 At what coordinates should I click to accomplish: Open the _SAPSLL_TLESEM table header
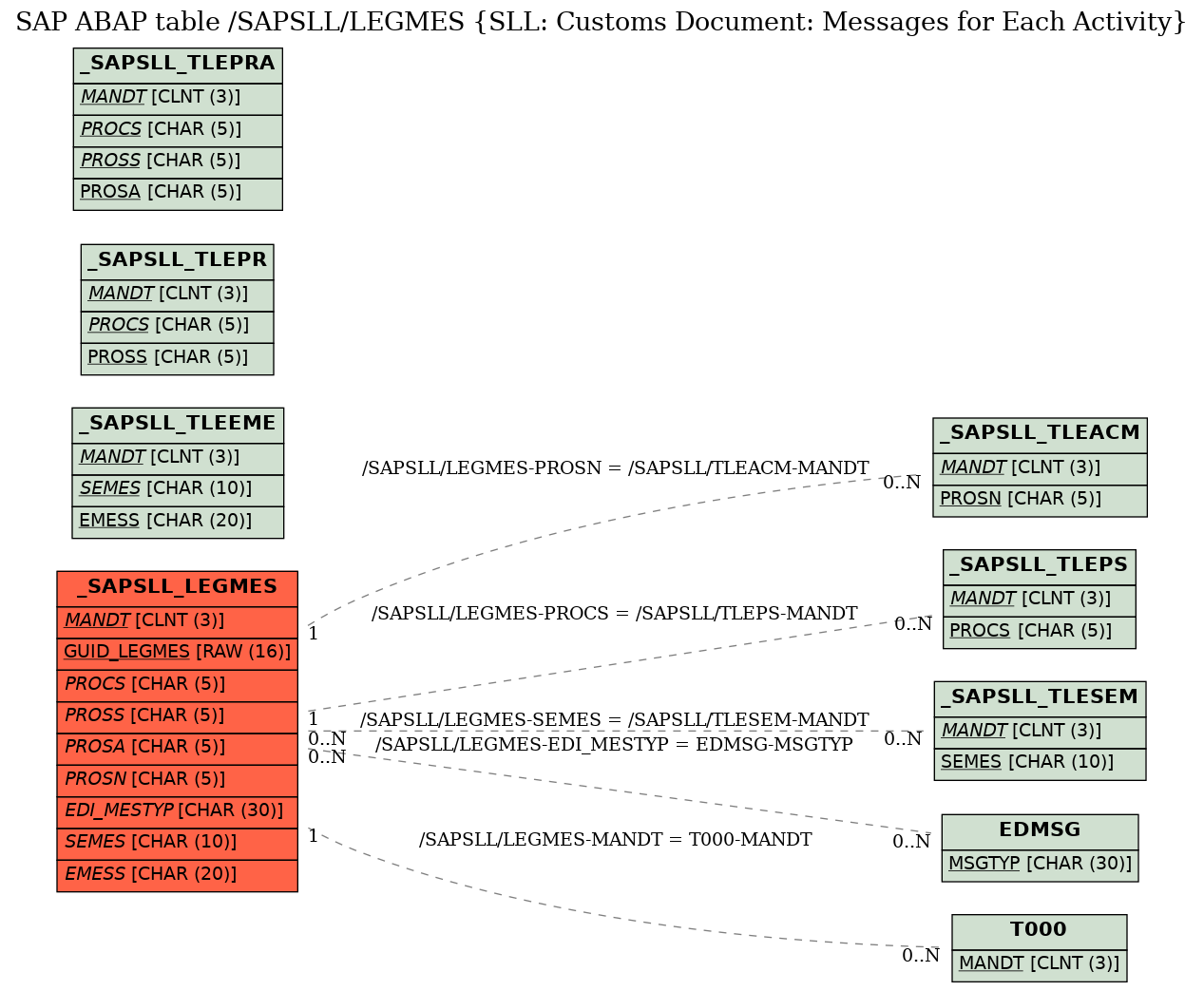click(1040, 699)
